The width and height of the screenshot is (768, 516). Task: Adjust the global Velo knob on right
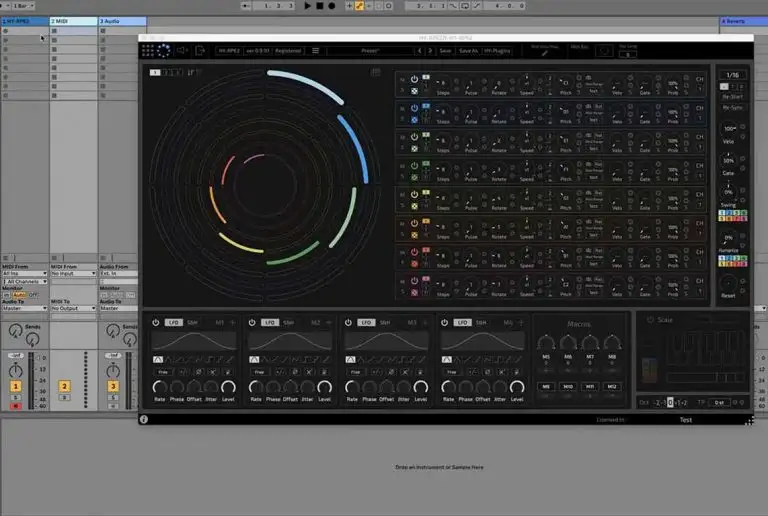(x=728, y=129)
